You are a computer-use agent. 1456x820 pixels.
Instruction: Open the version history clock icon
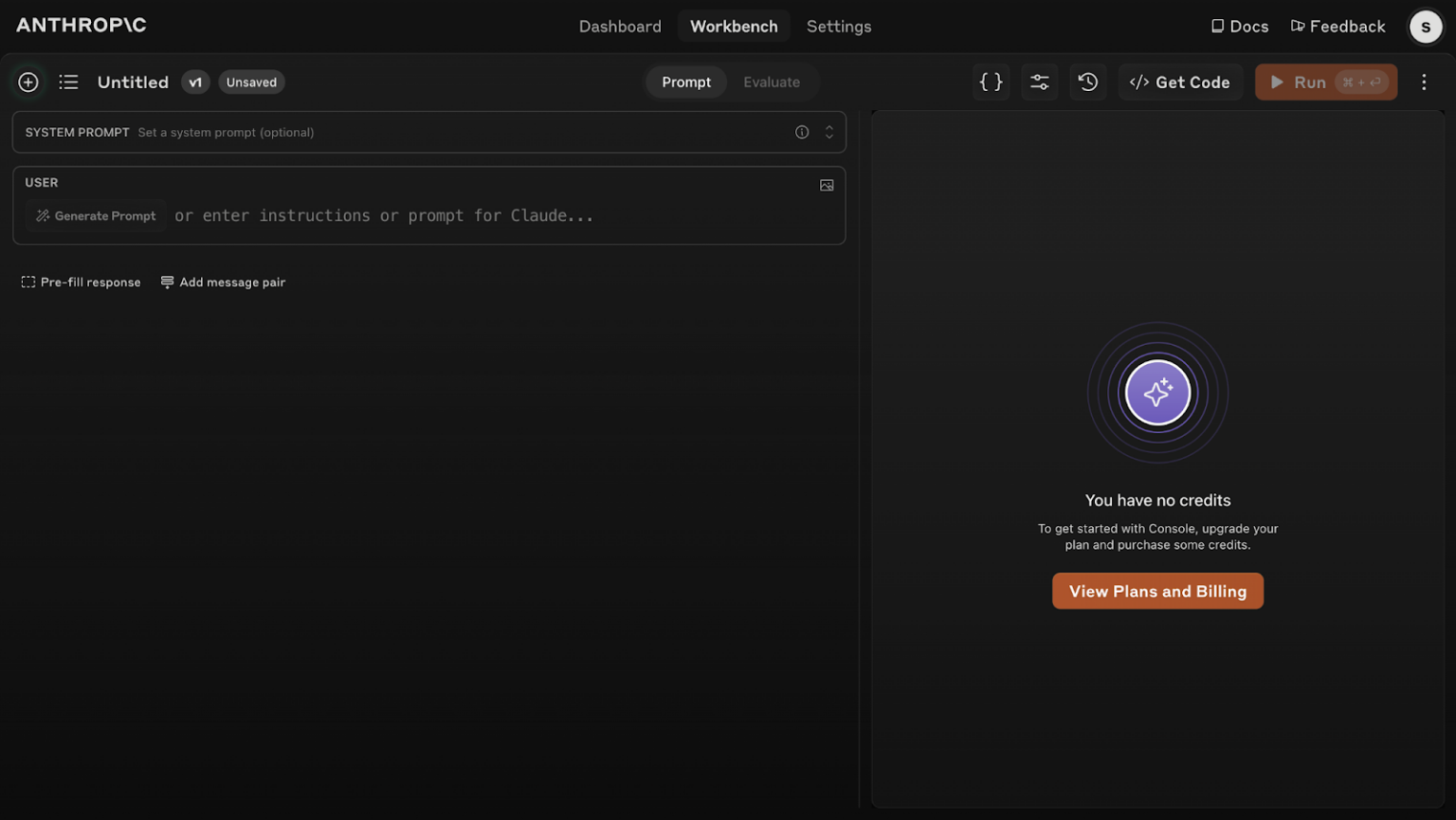(1087, 82)
